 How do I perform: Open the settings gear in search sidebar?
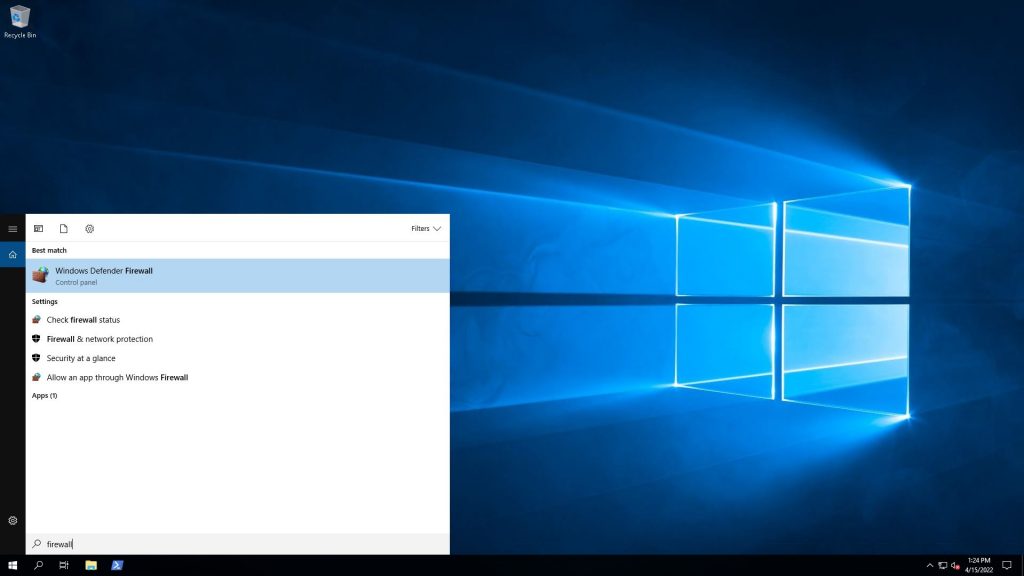click(x=13, y=520)
